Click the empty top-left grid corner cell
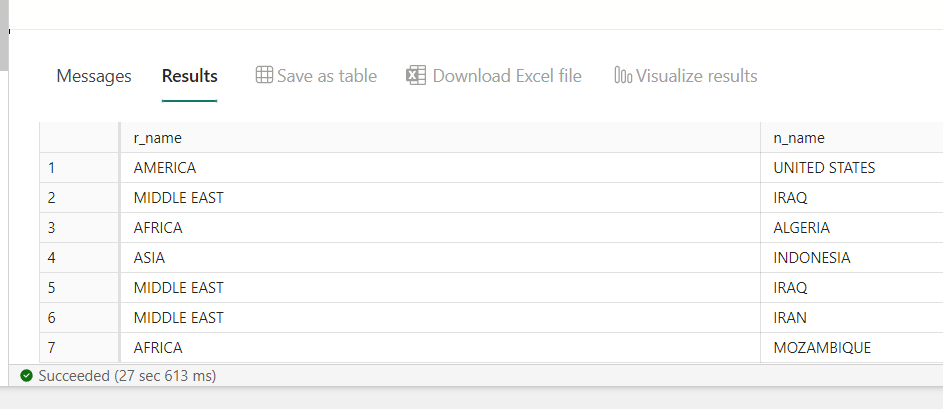Viewport: 943px width, 409px height. (80, 138)
